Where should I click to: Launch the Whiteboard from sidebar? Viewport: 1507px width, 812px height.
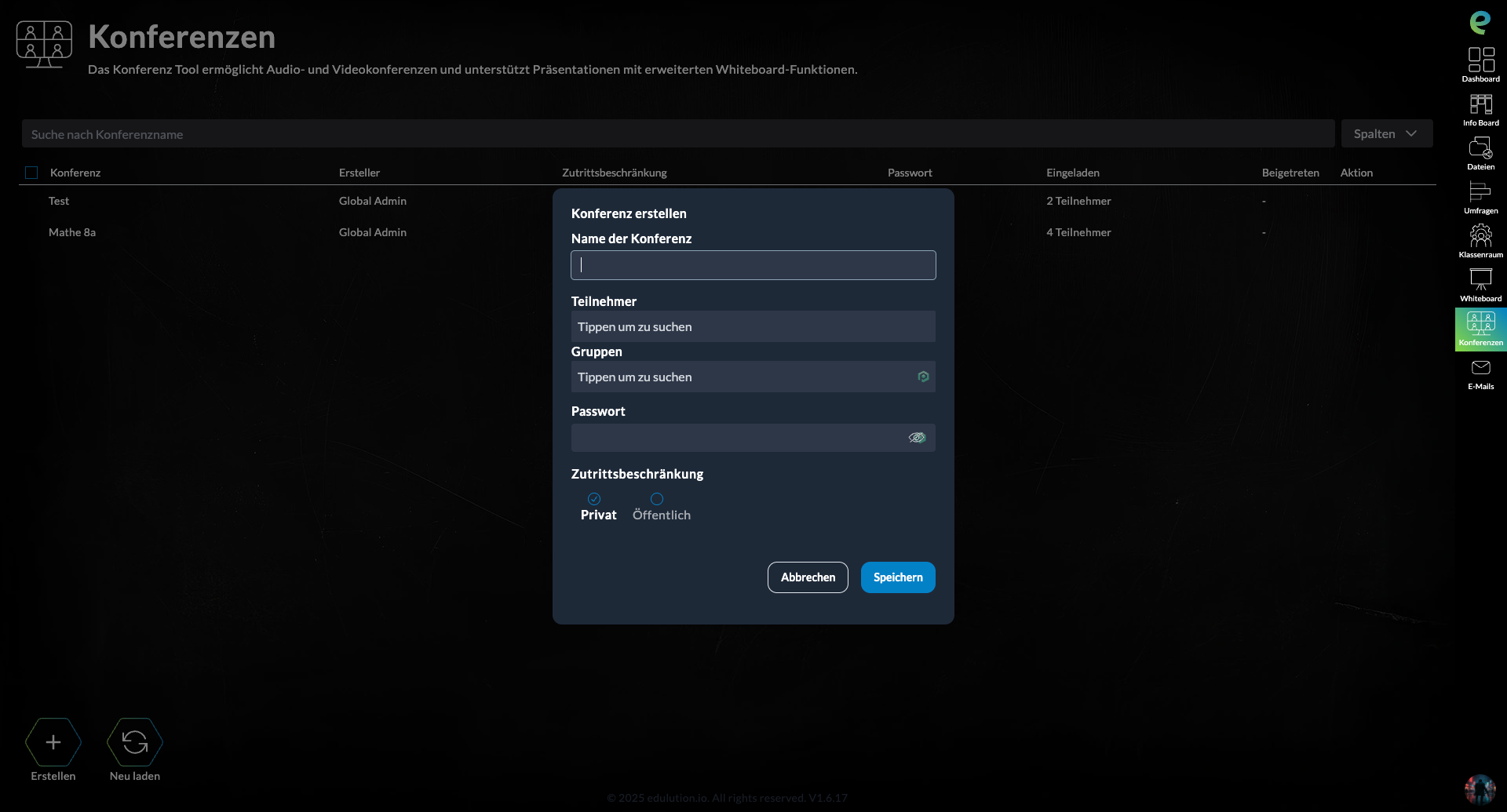pos(1480,285)
